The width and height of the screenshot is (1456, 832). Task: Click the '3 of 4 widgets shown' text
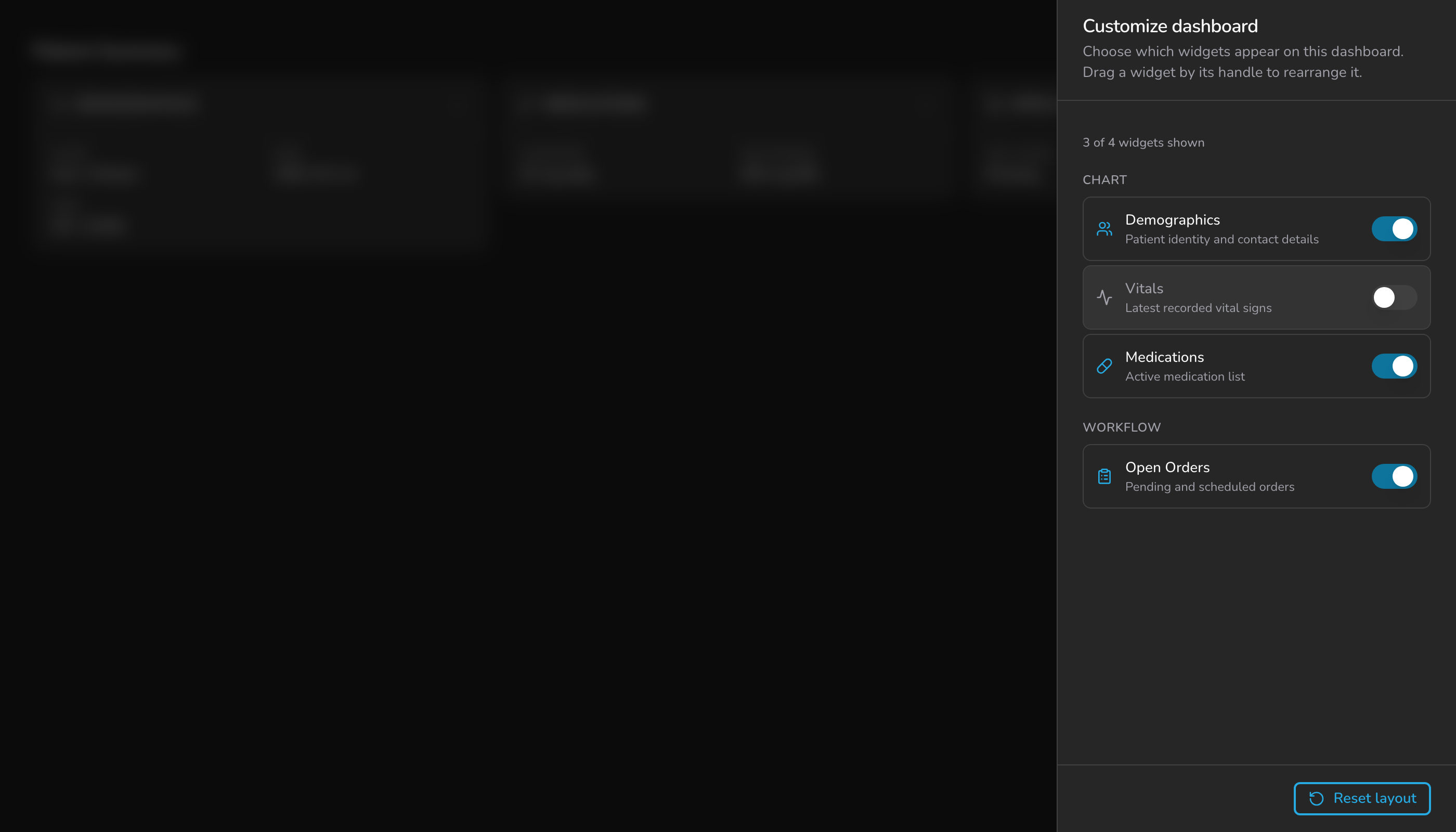click(1143, 143)
